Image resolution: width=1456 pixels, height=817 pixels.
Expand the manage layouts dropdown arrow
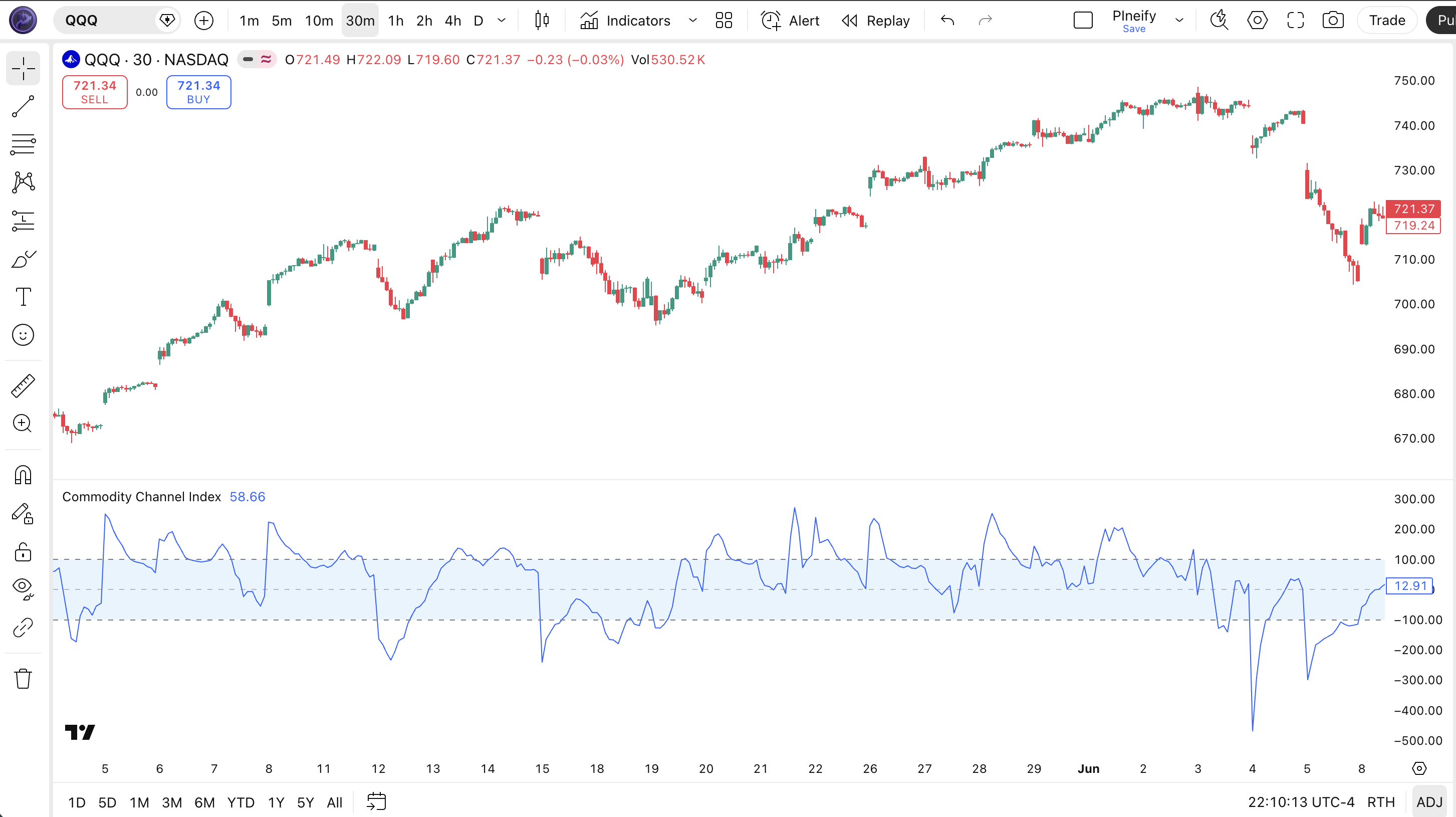tap(1179, 21)
